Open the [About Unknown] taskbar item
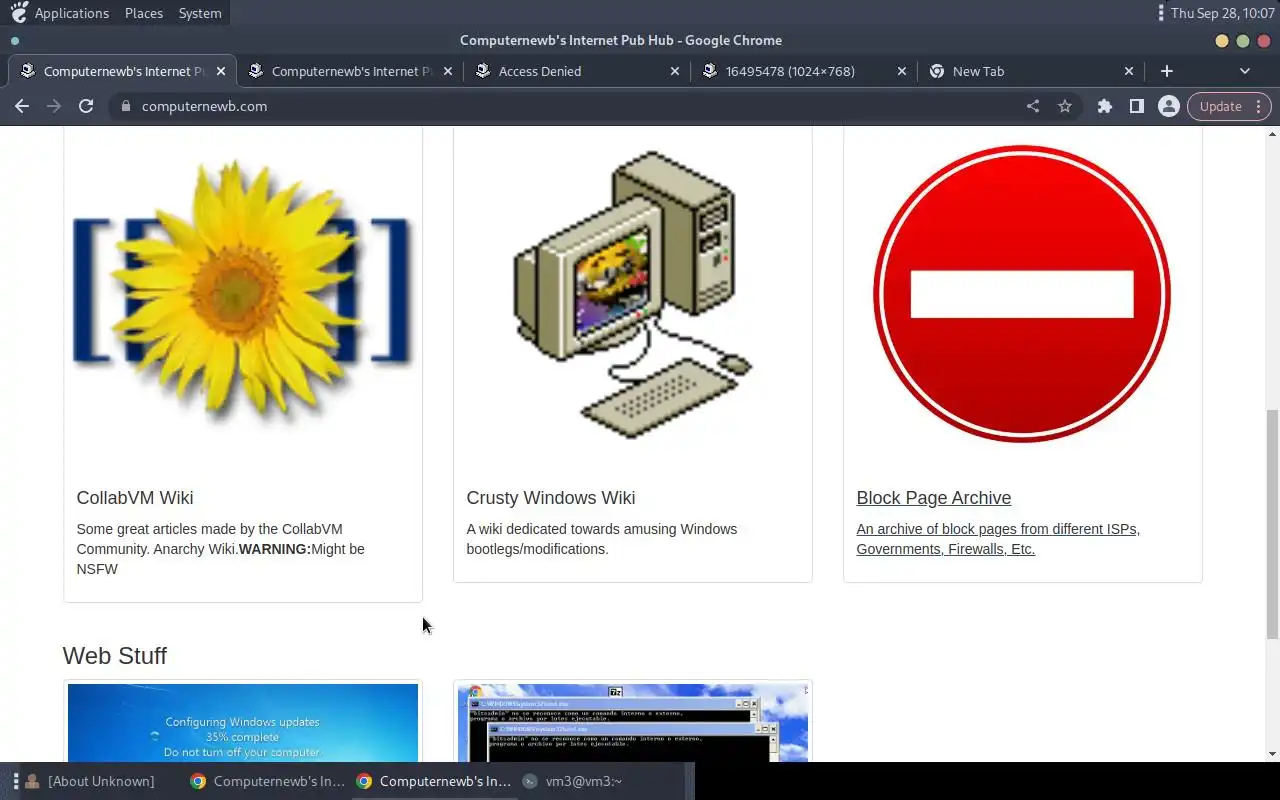Image resolution: width=1280 pixels, height=800 pixels. point(90,781)
